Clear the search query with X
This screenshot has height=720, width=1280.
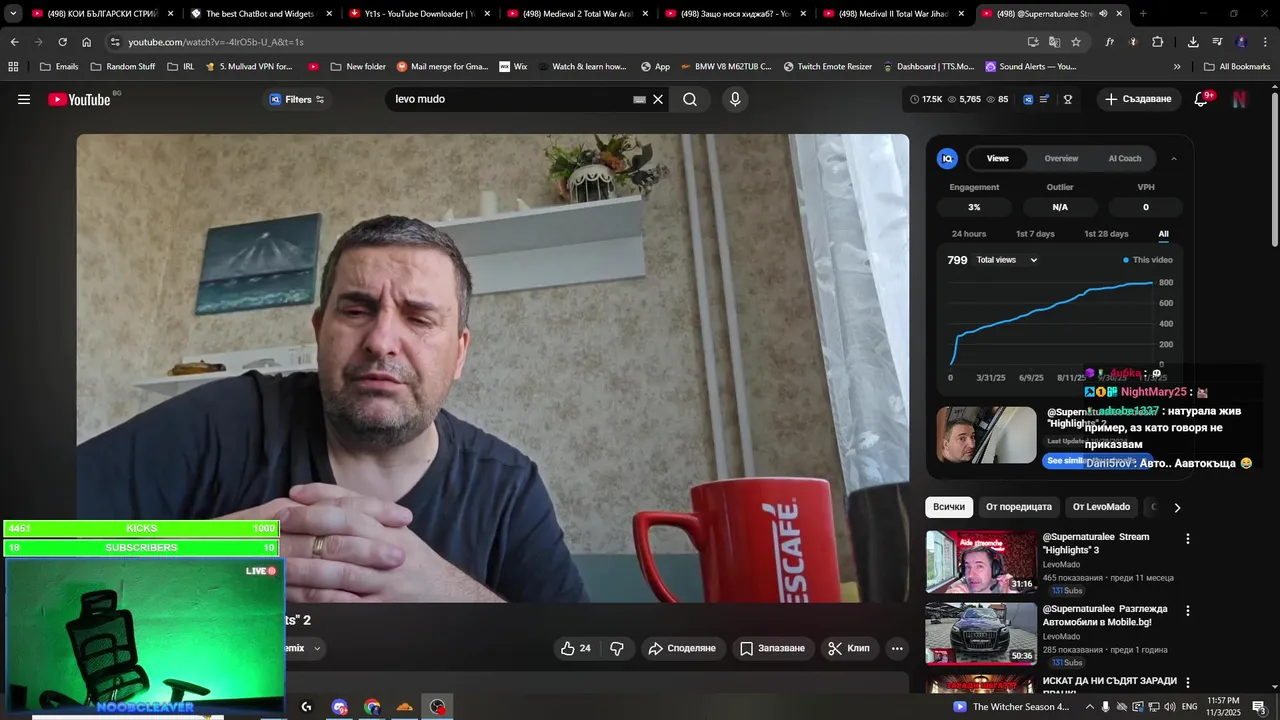(x=658, y=99)
